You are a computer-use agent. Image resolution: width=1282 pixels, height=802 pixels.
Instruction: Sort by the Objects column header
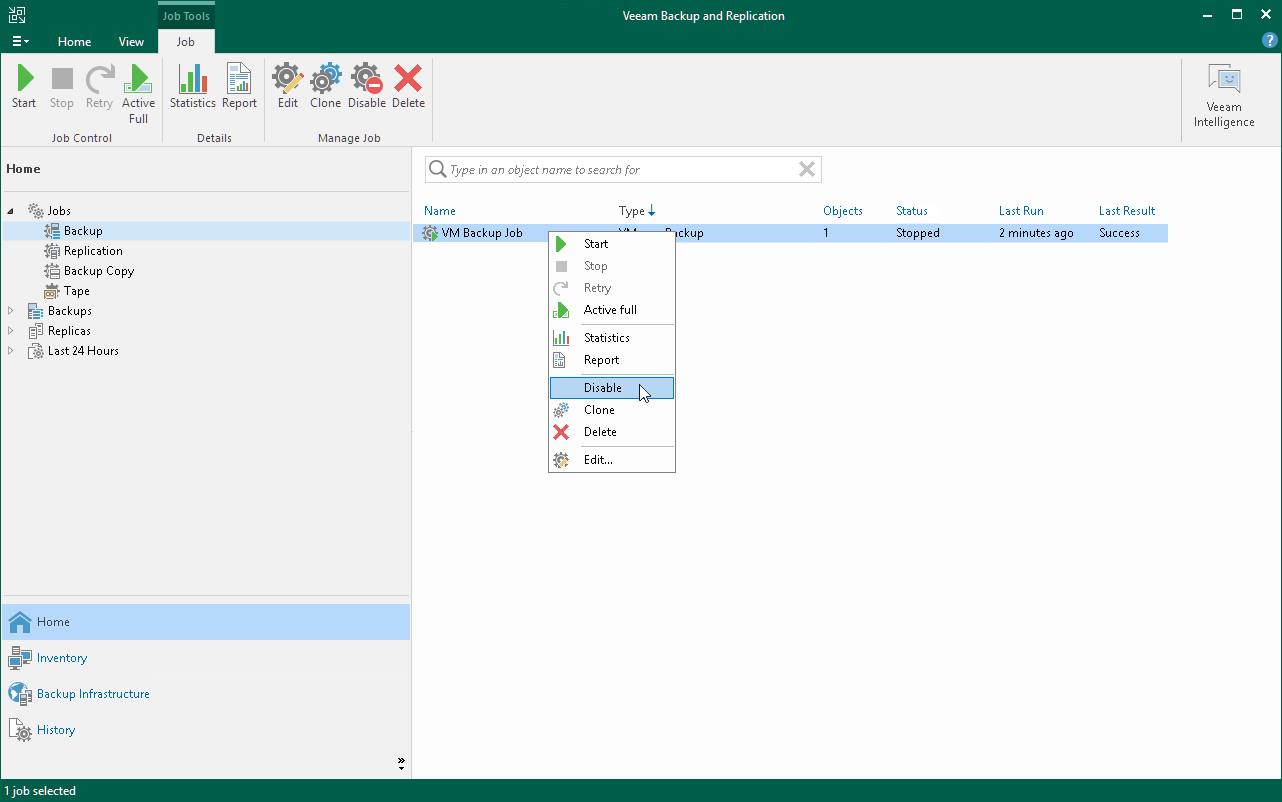[843, 211]
